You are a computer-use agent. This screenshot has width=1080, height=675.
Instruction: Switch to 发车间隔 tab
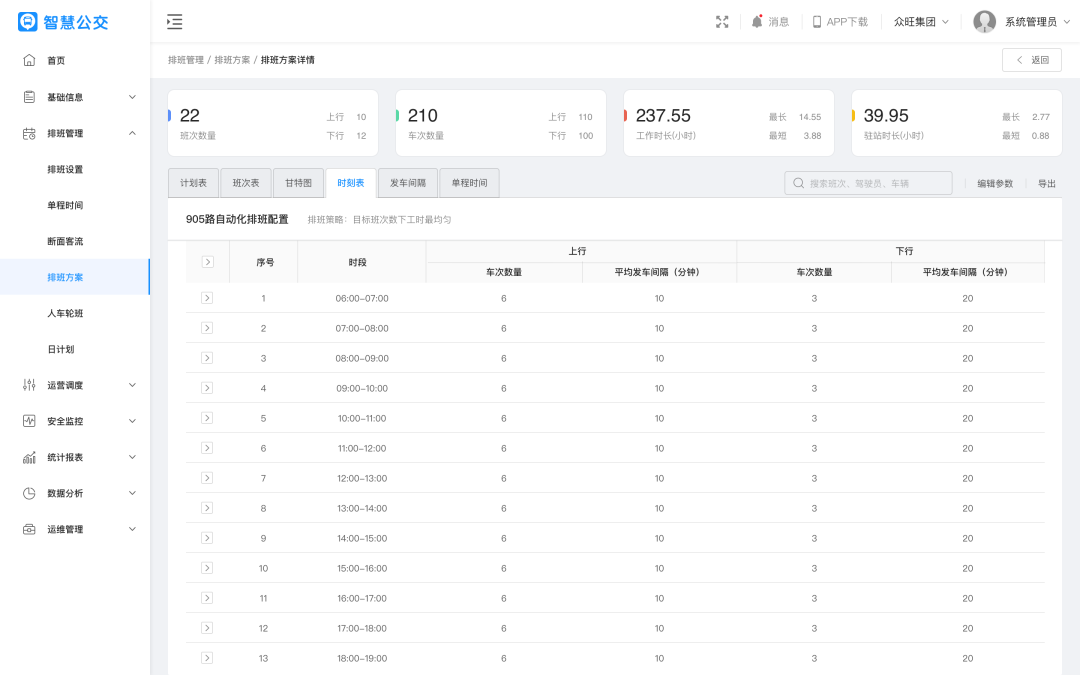pyautogui.click(x=408, y=183)
